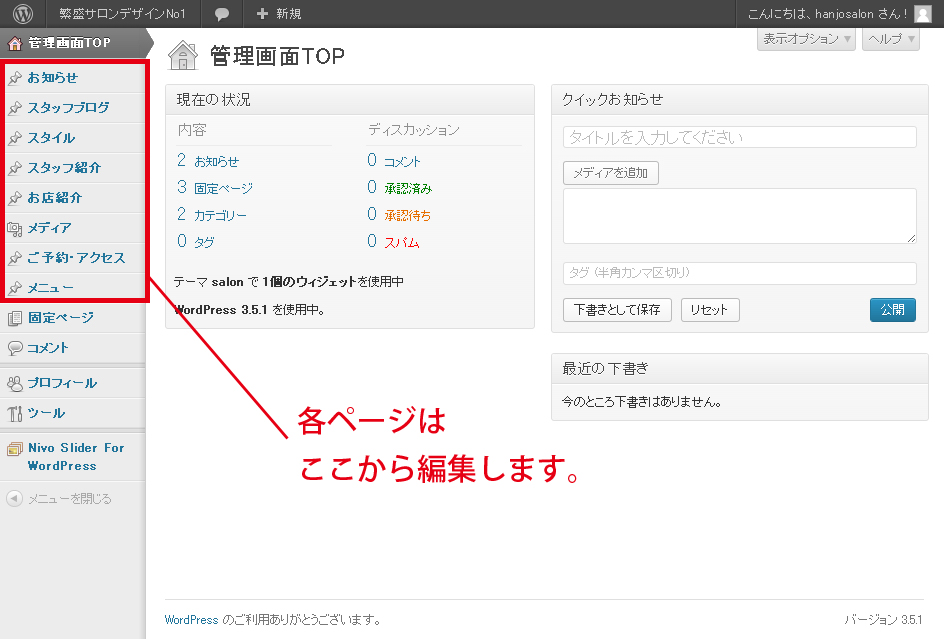Click the メディアを追加 button
The image size is (944, 639).
(610, 173)
